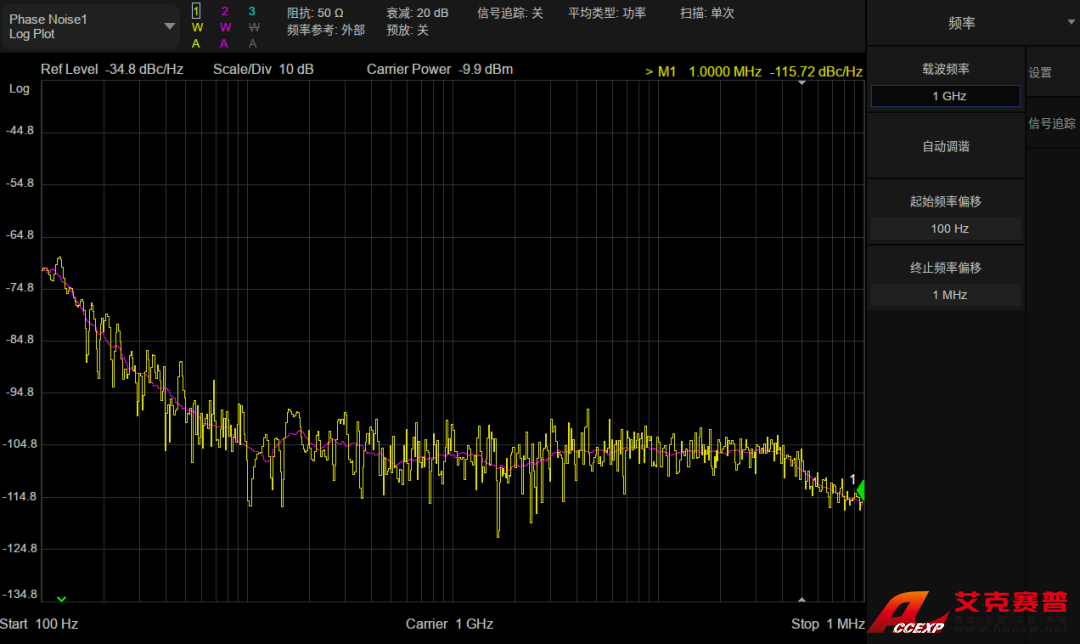Image resolution: width=1080 pixels, height=644 pixels.
Task: Click the green arrow at the plot bottom-left
Action: 62,598
